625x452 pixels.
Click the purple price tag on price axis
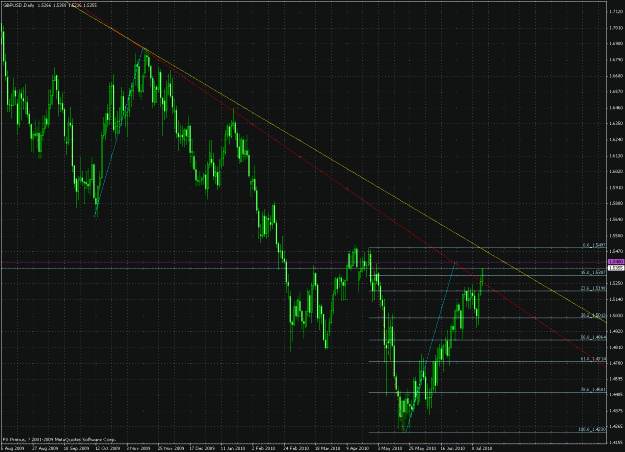[x=616, y=262]
